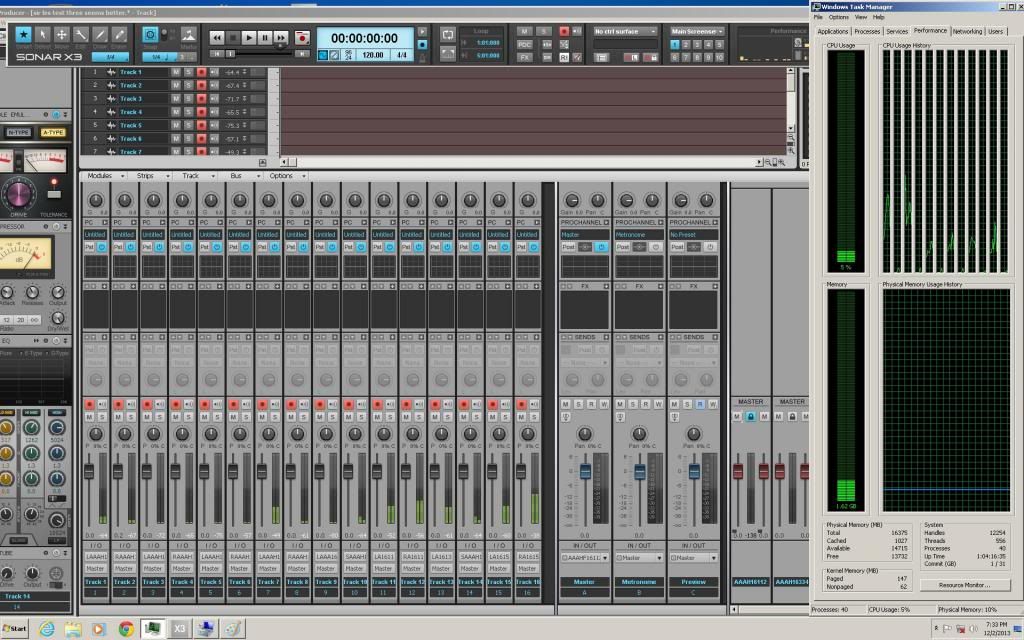Click the Master bus volume fader
This screenshot has width=1024, height=640.
point(585,471)
